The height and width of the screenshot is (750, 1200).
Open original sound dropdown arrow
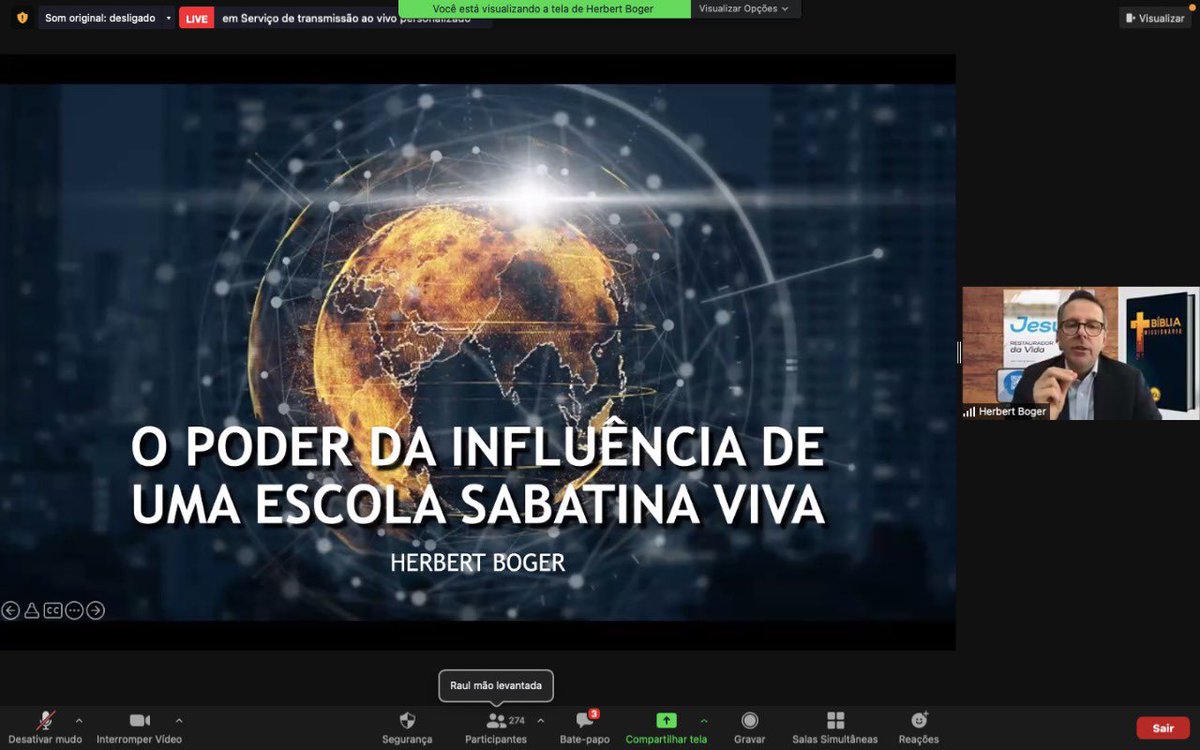[x=168, y=18]
